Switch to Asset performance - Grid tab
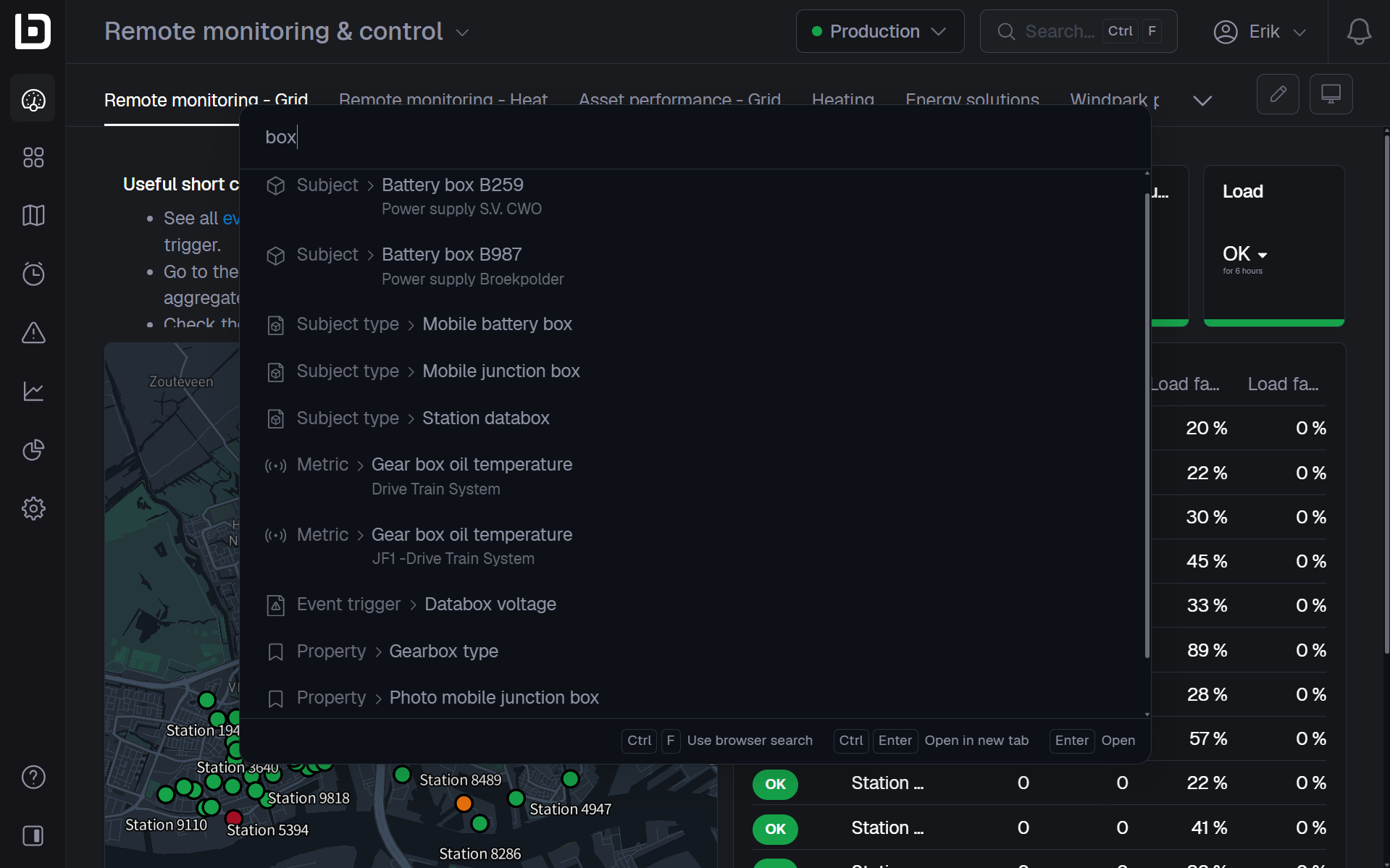 click(679, 100)
